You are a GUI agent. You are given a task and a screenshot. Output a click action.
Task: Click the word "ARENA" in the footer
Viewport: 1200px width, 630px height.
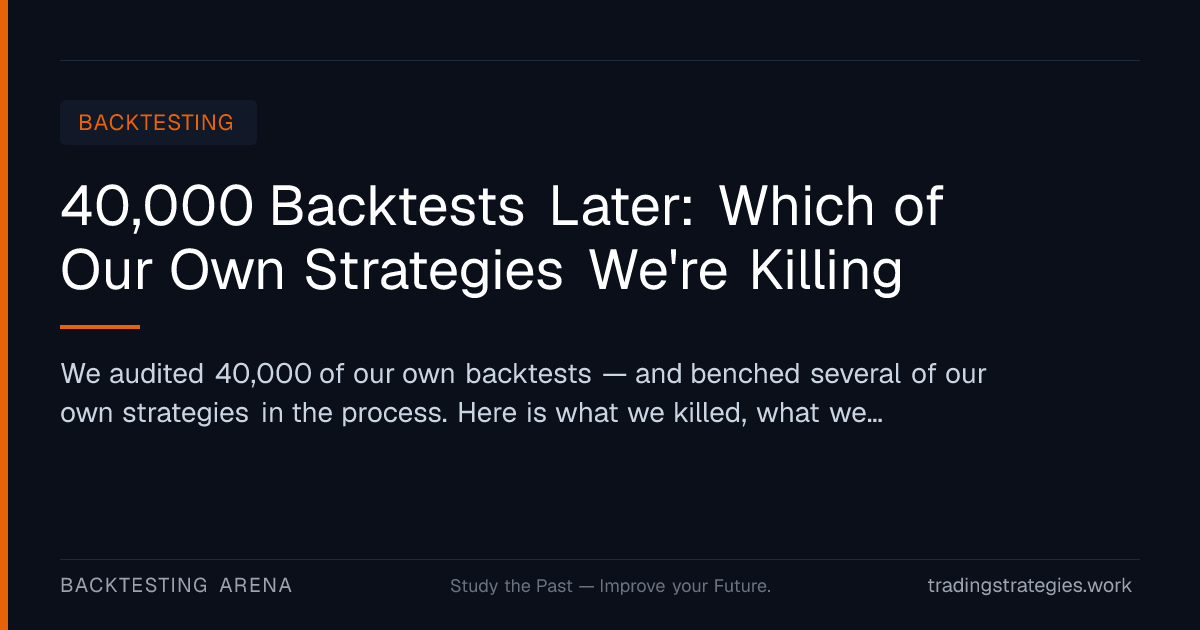(256, 586)
